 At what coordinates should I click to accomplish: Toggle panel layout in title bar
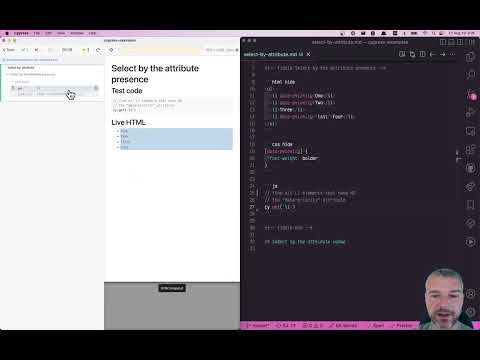tap(451, 42)
